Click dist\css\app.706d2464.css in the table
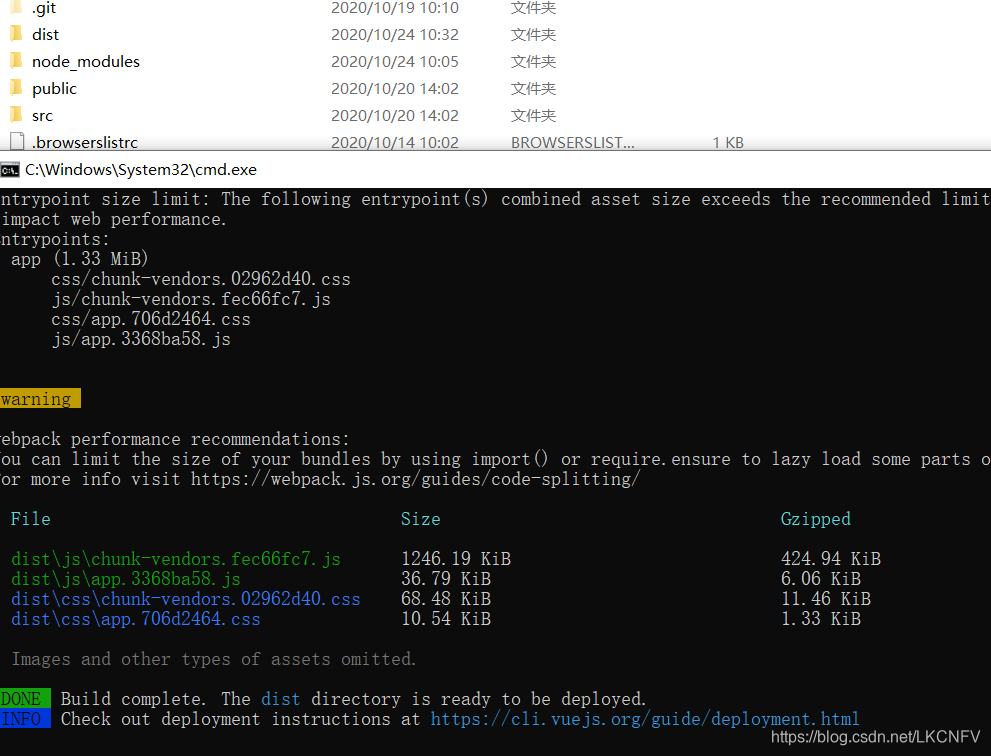This screenshot has width=991, height=756. point(135,618)
